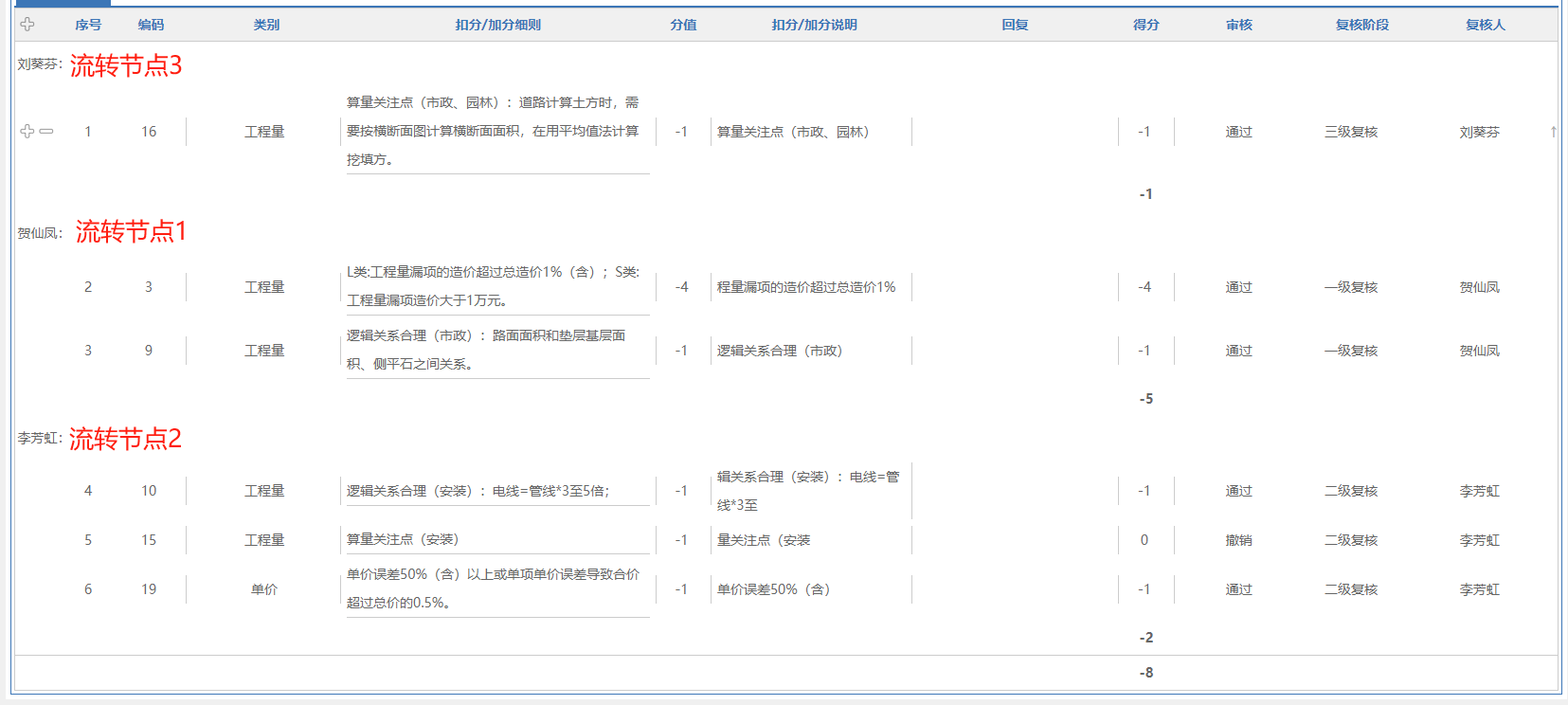Click the empty 回复 field in row 1
The width and height of the screenshot is (1568, 705).
(x=1015, y=132)
